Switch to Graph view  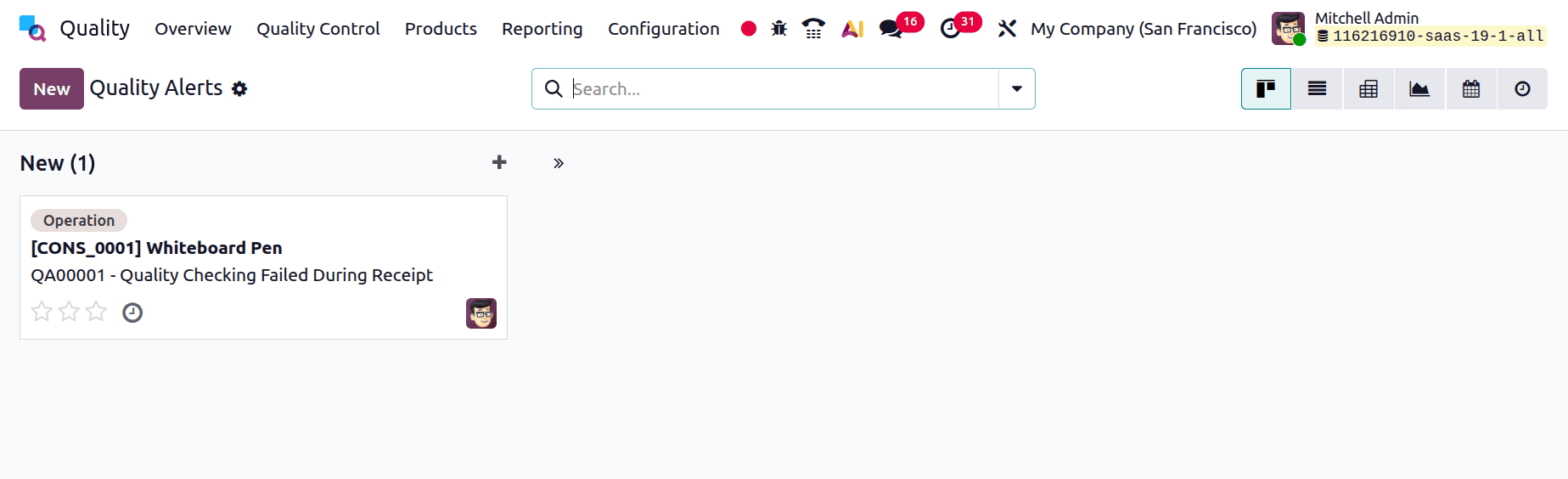[1419, 88]
